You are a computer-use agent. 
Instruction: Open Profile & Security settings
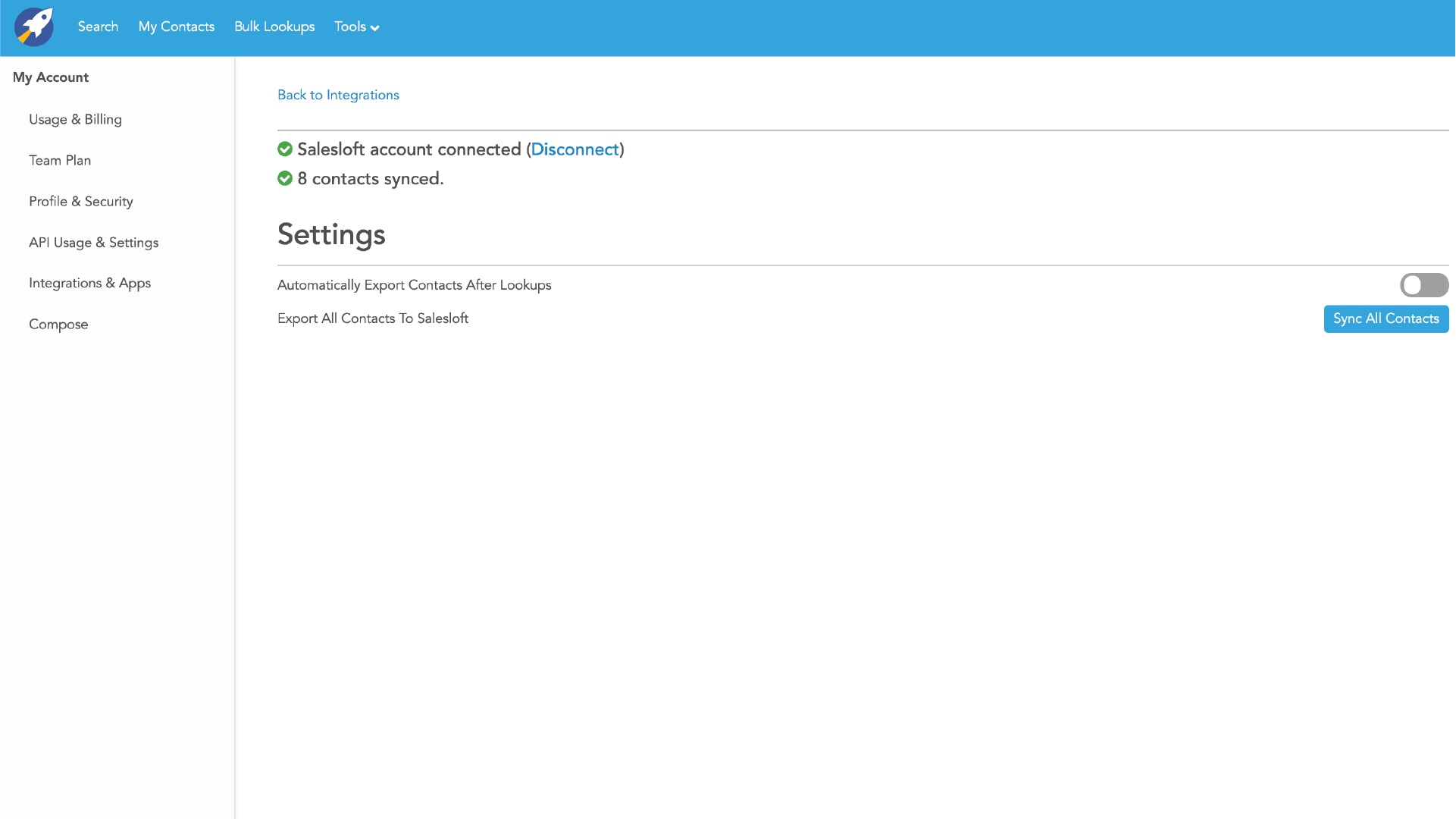(81, 202)
